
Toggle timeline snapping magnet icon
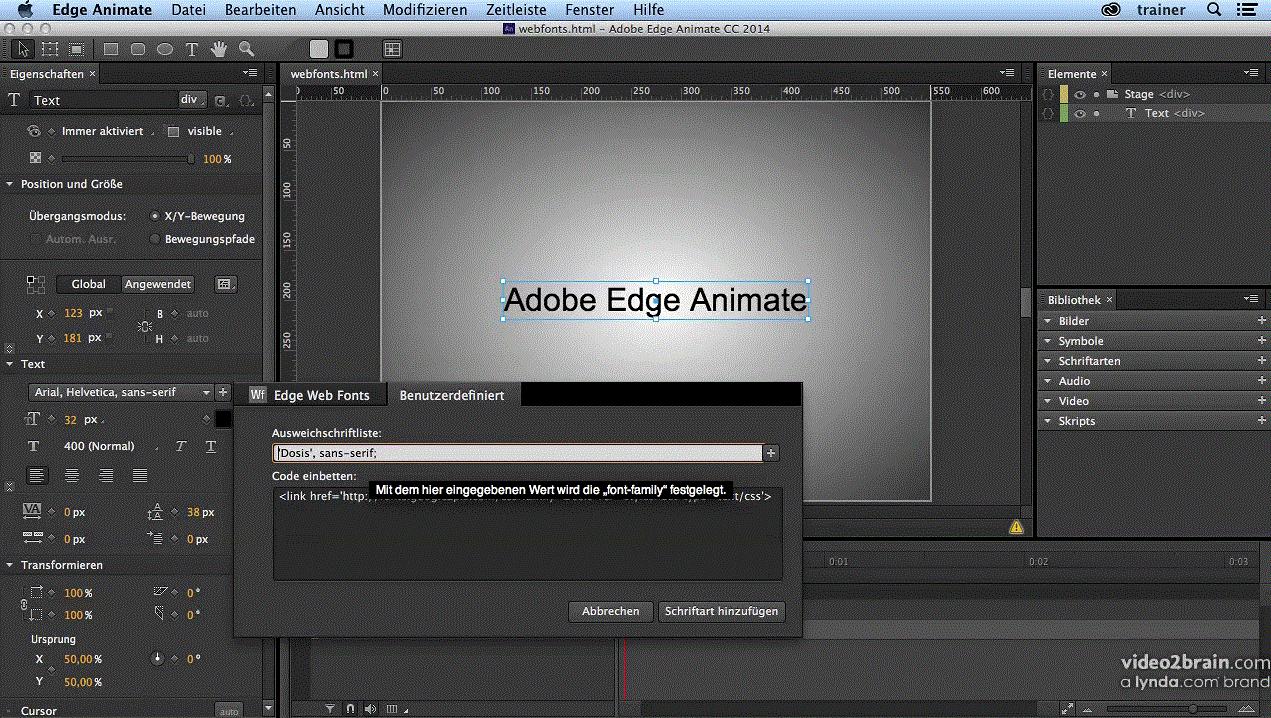[x=350, y=709]
